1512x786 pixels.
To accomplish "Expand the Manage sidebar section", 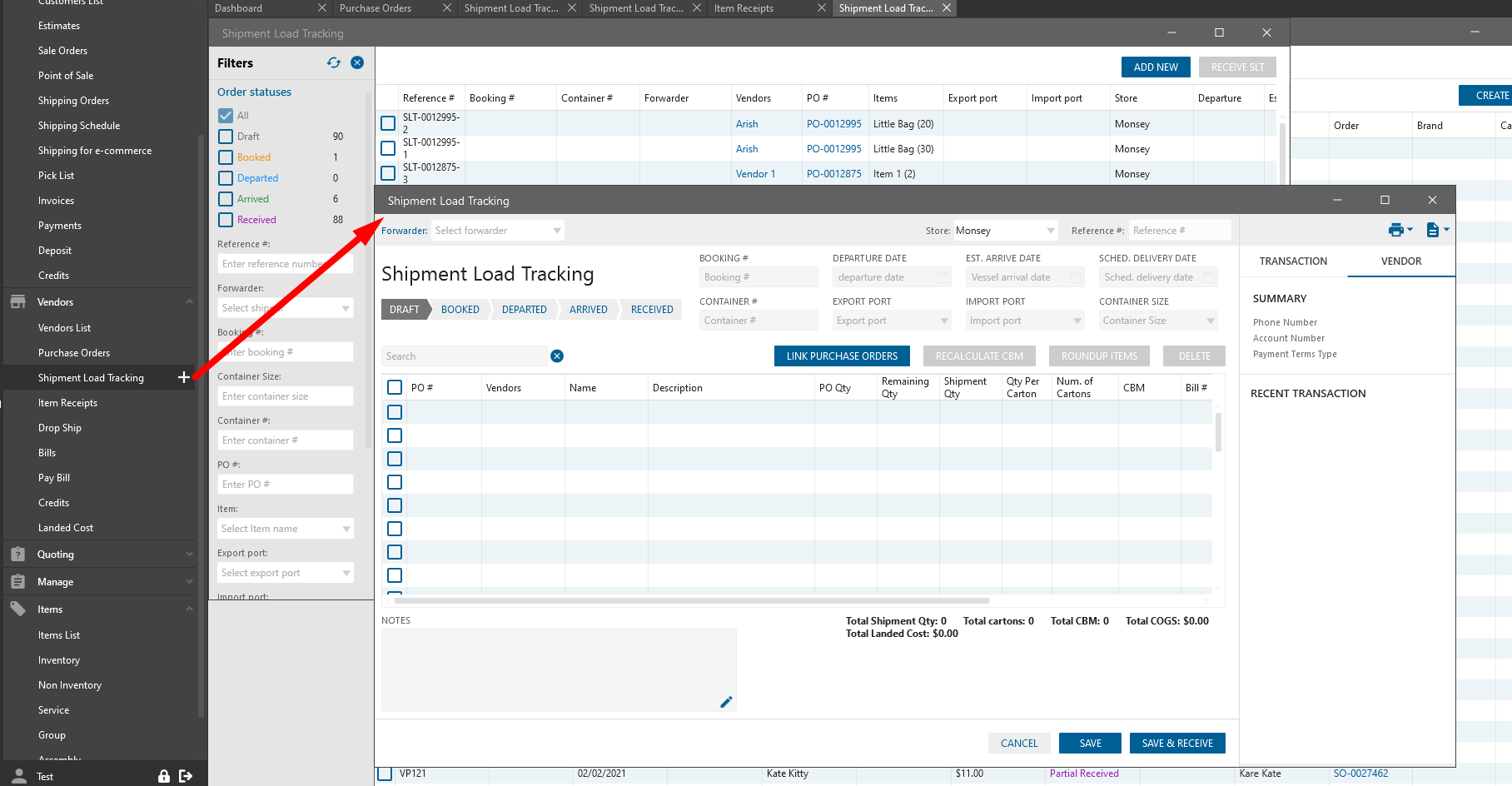I will 189,581.
